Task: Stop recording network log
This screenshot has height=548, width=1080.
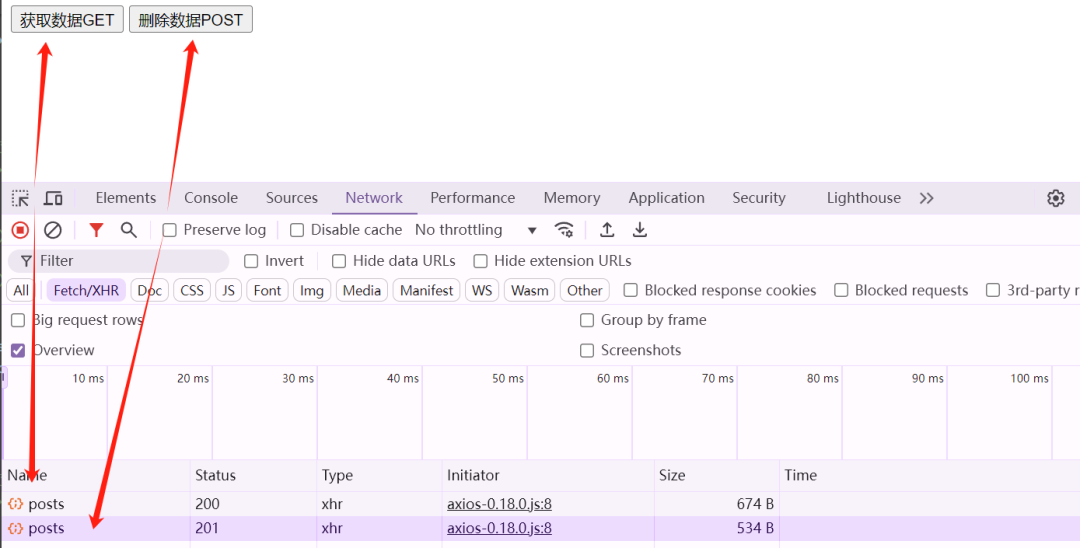Action: (20, 230)
